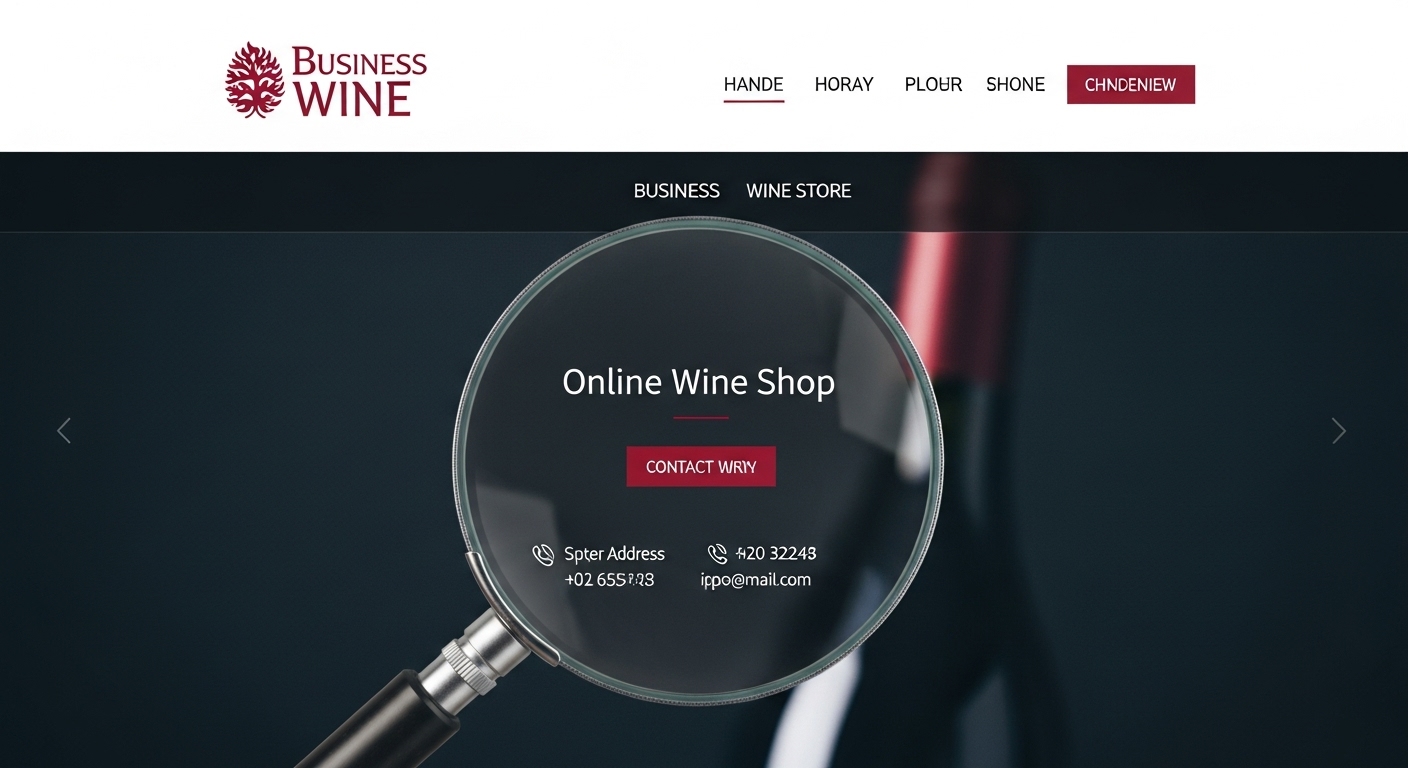Click phone icon beside Spter Address
The height and width of the screenshot is (768, 1408).
pos(543,555)
